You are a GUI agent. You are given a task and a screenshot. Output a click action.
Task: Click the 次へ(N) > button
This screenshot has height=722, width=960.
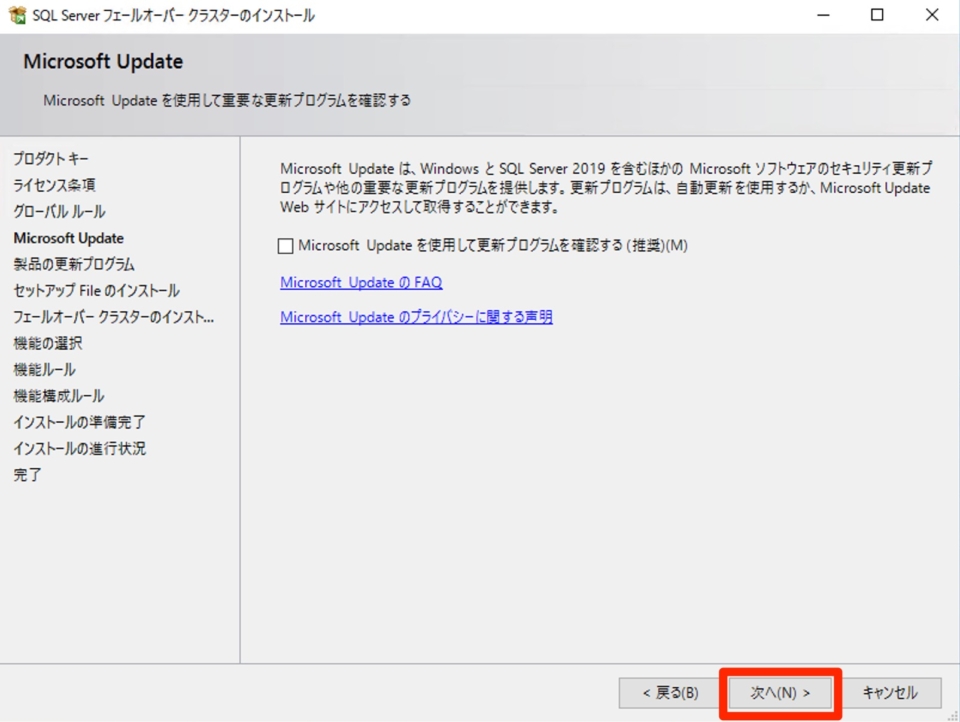coord(780,693)
